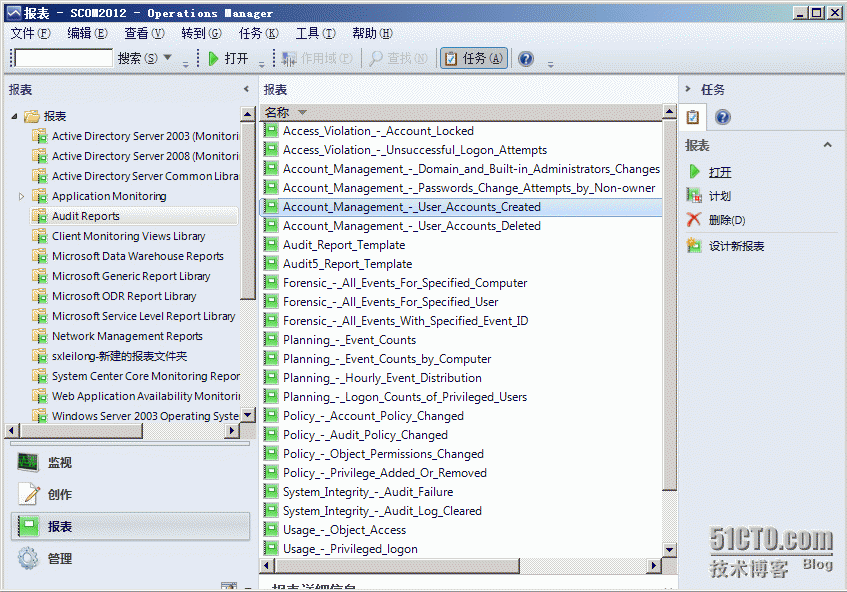This screenshot has width=847, height=592.
Task: Click the Schedule report task
Action: pos(720,196)
